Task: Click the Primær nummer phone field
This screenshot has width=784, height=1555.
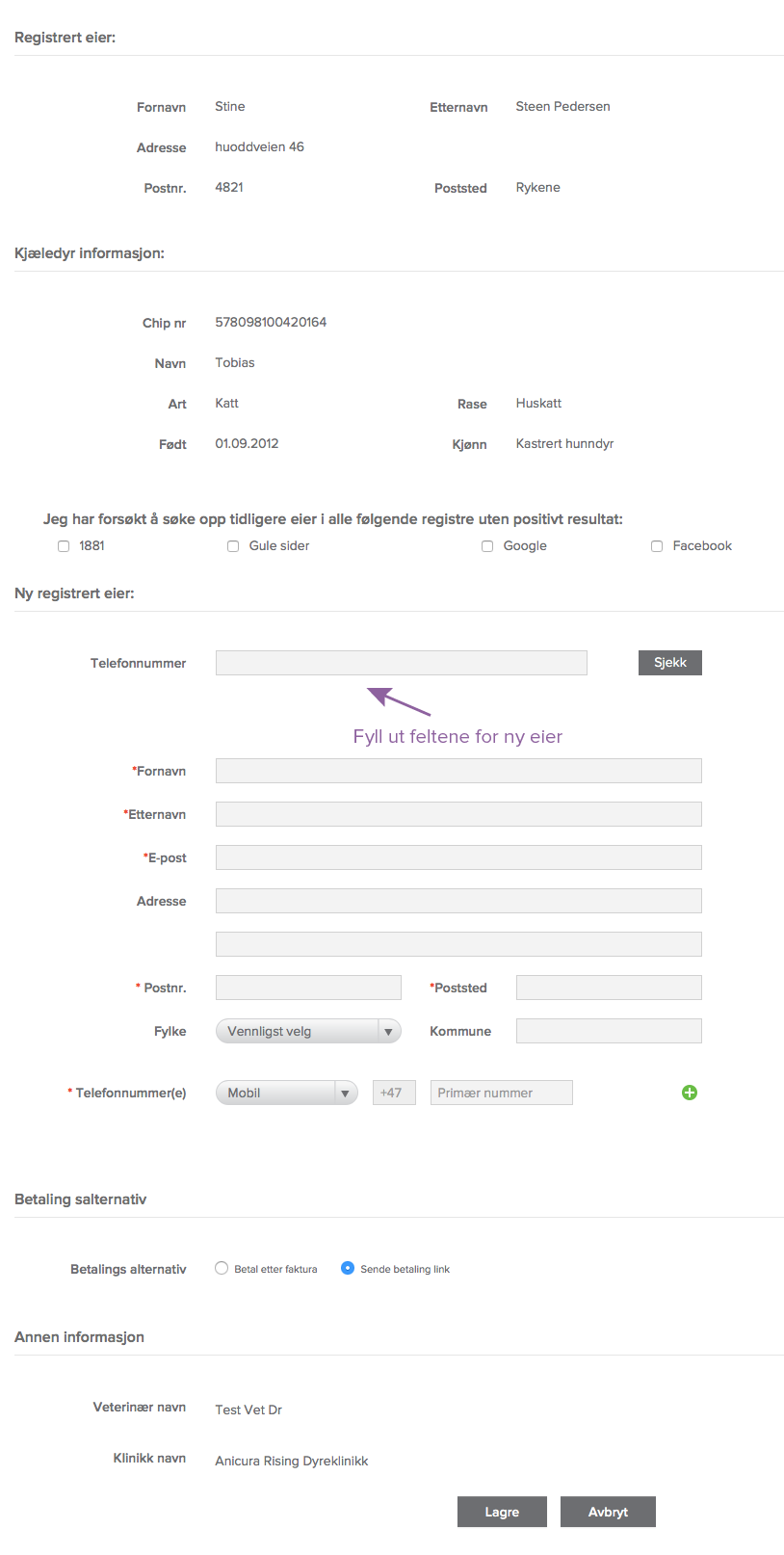Action: (501, 1093)
